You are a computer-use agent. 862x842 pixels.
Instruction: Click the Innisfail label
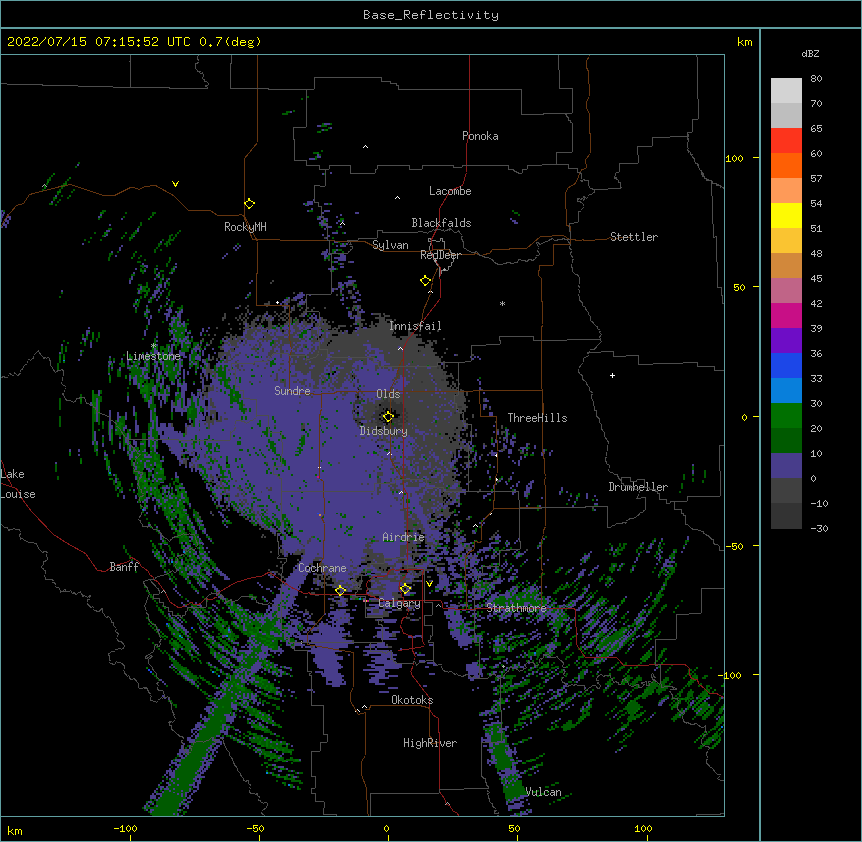pyautogui.click(x=415, y=326)
